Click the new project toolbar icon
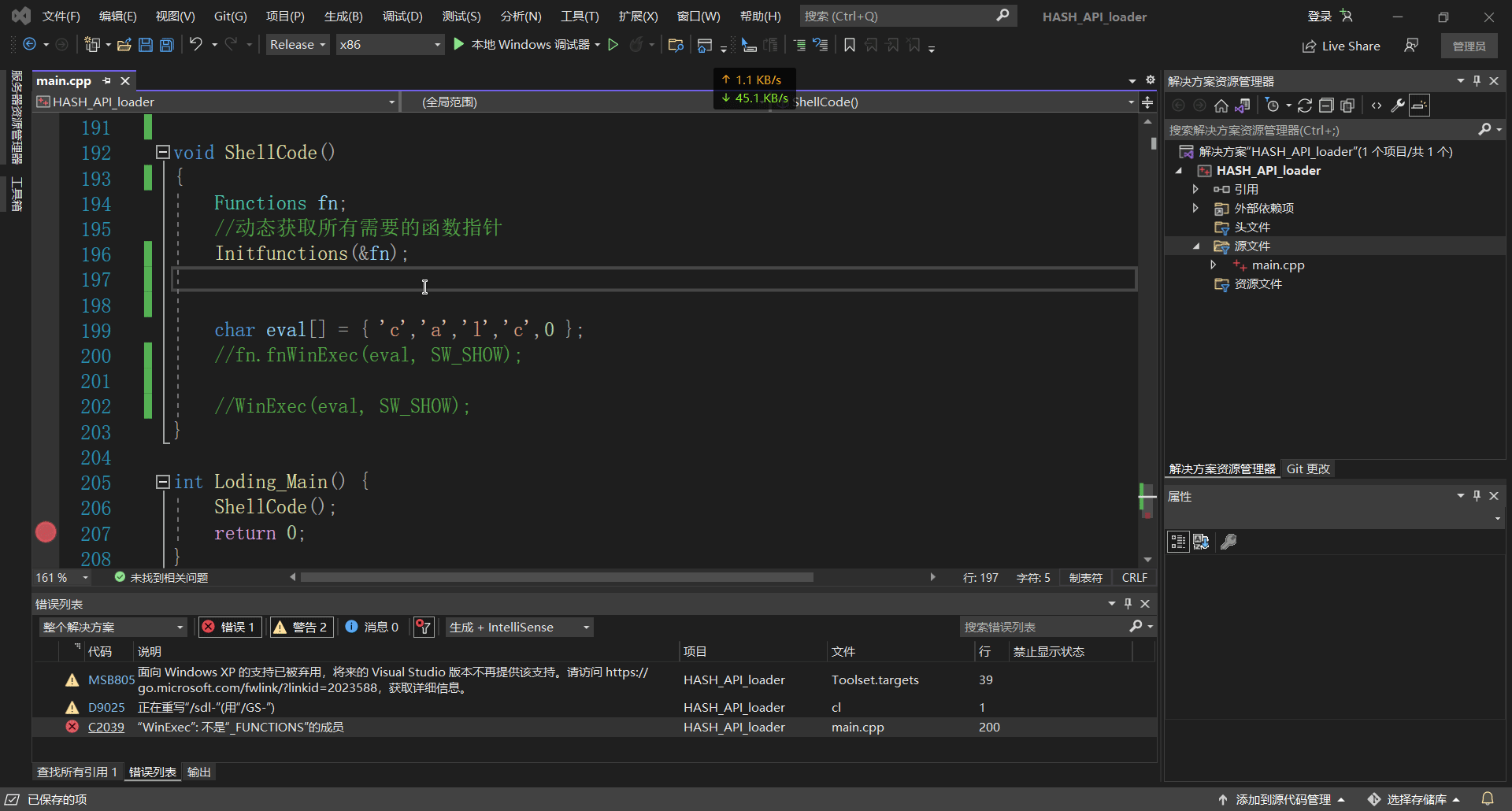Screen dimensions: 1512x811 (92, 45)
